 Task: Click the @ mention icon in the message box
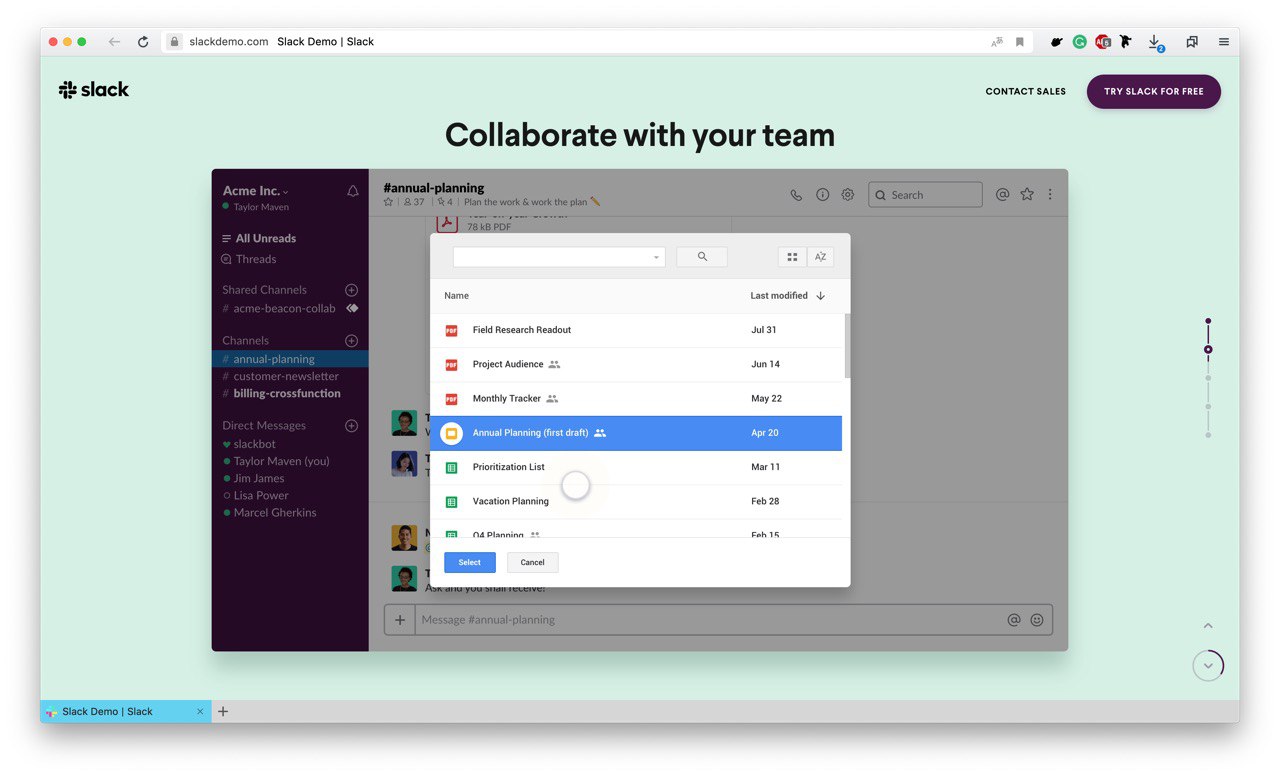[1014, 620]
